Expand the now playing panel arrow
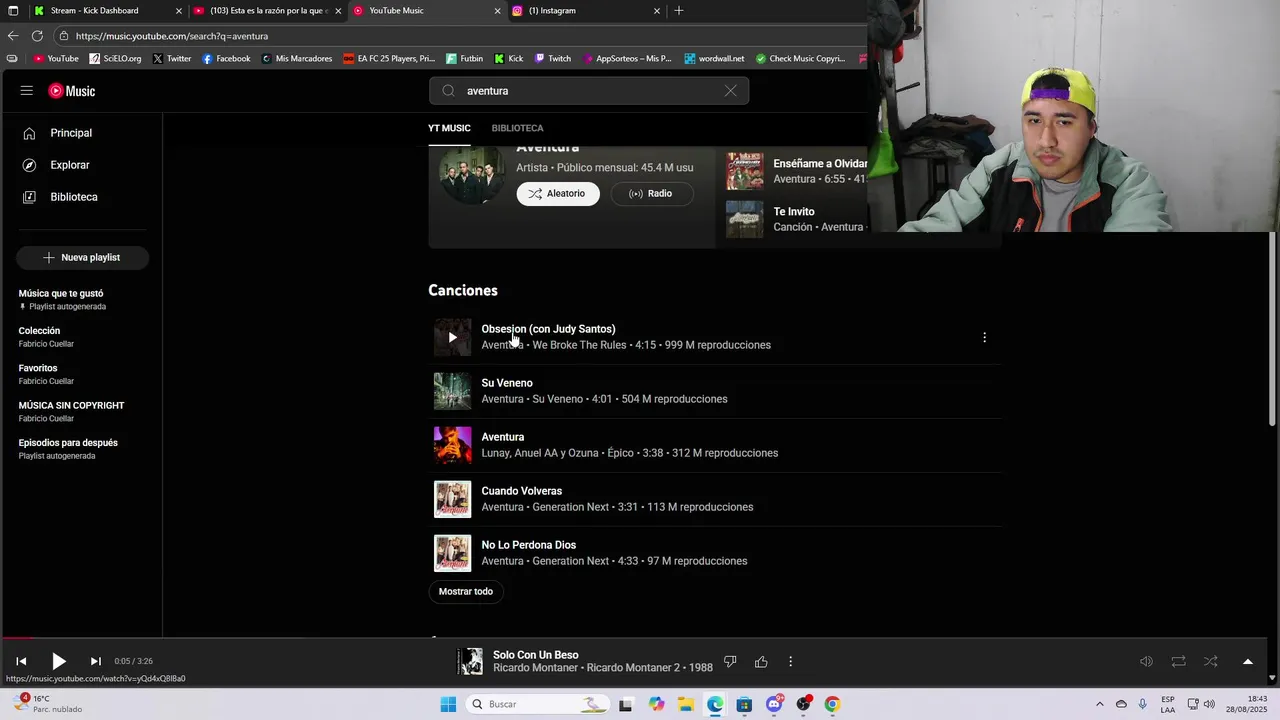This screenshot has height=720, width=1280. click(1247, 661)
